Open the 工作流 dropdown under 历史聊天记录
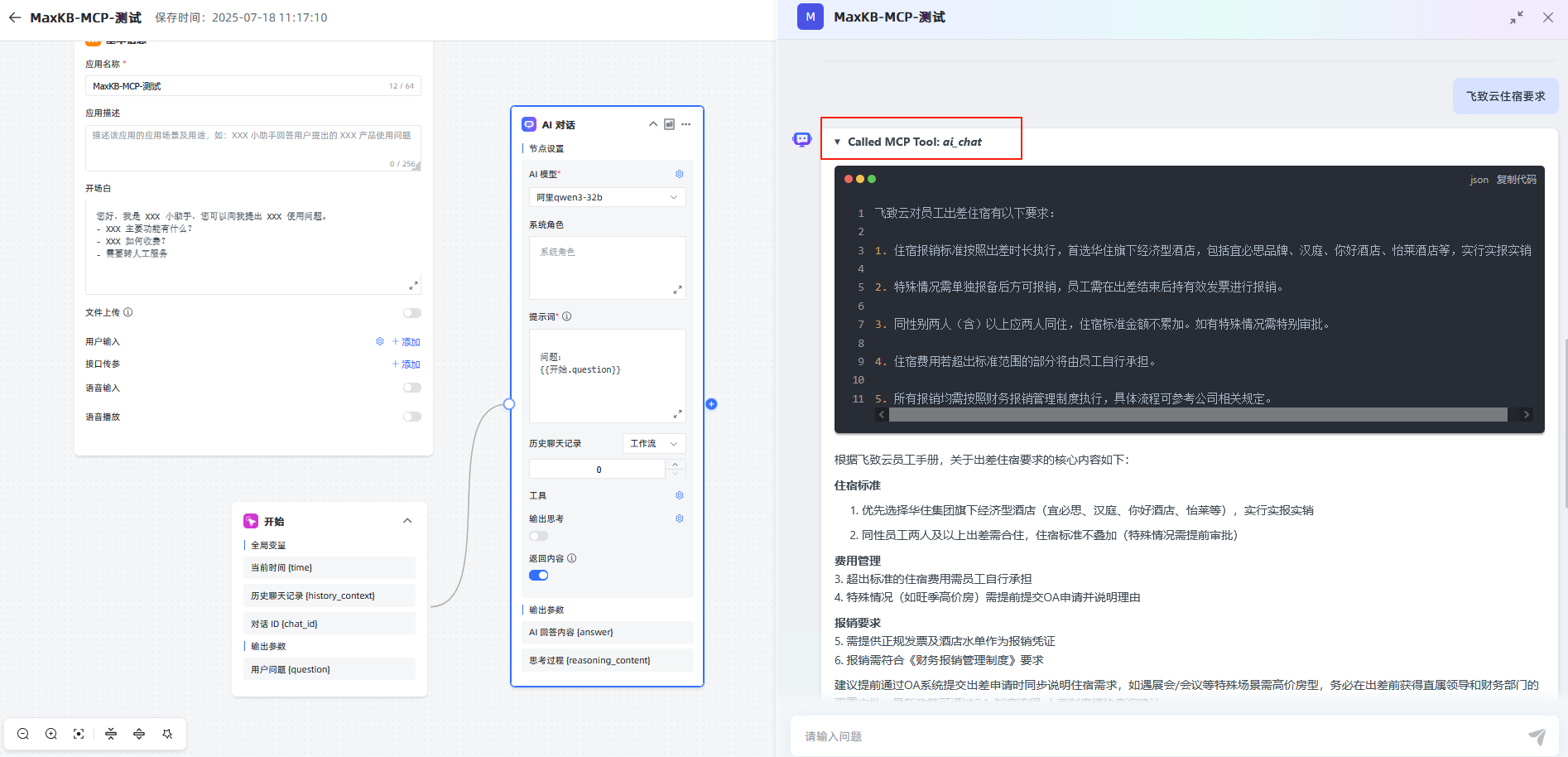Viewport: 1568px width, 757px height. coord(653,443)
